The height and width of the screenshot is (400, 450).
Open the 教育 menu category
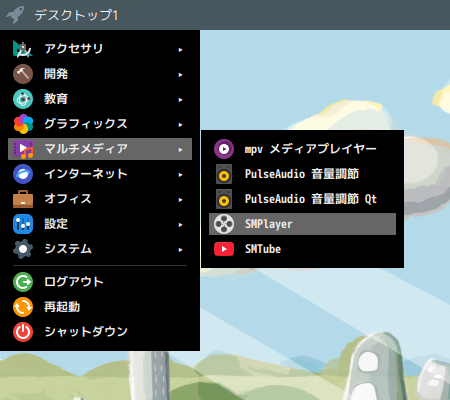(x=100, y=99)
